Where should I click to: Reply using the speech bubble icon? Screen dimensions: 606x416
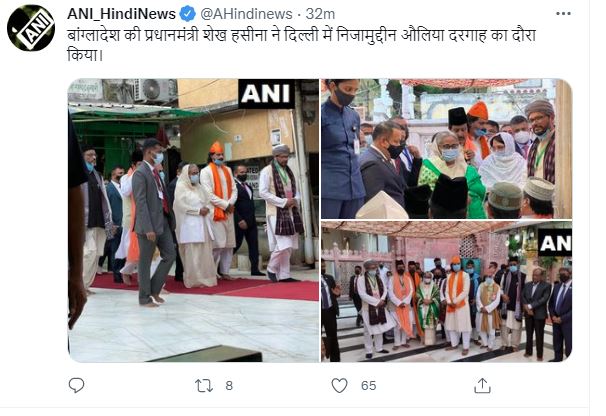[x=76, y=385]
